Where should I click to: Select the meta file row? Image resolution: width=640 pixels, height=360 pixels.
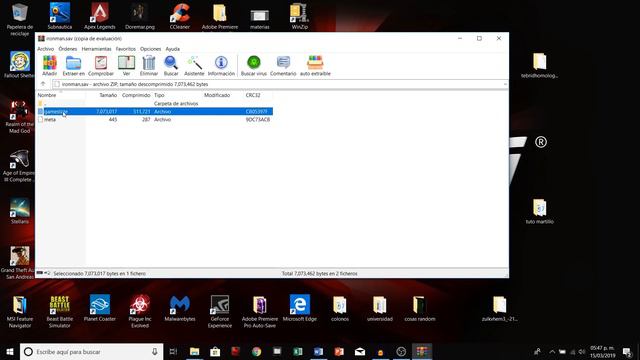tap(155, 120)
